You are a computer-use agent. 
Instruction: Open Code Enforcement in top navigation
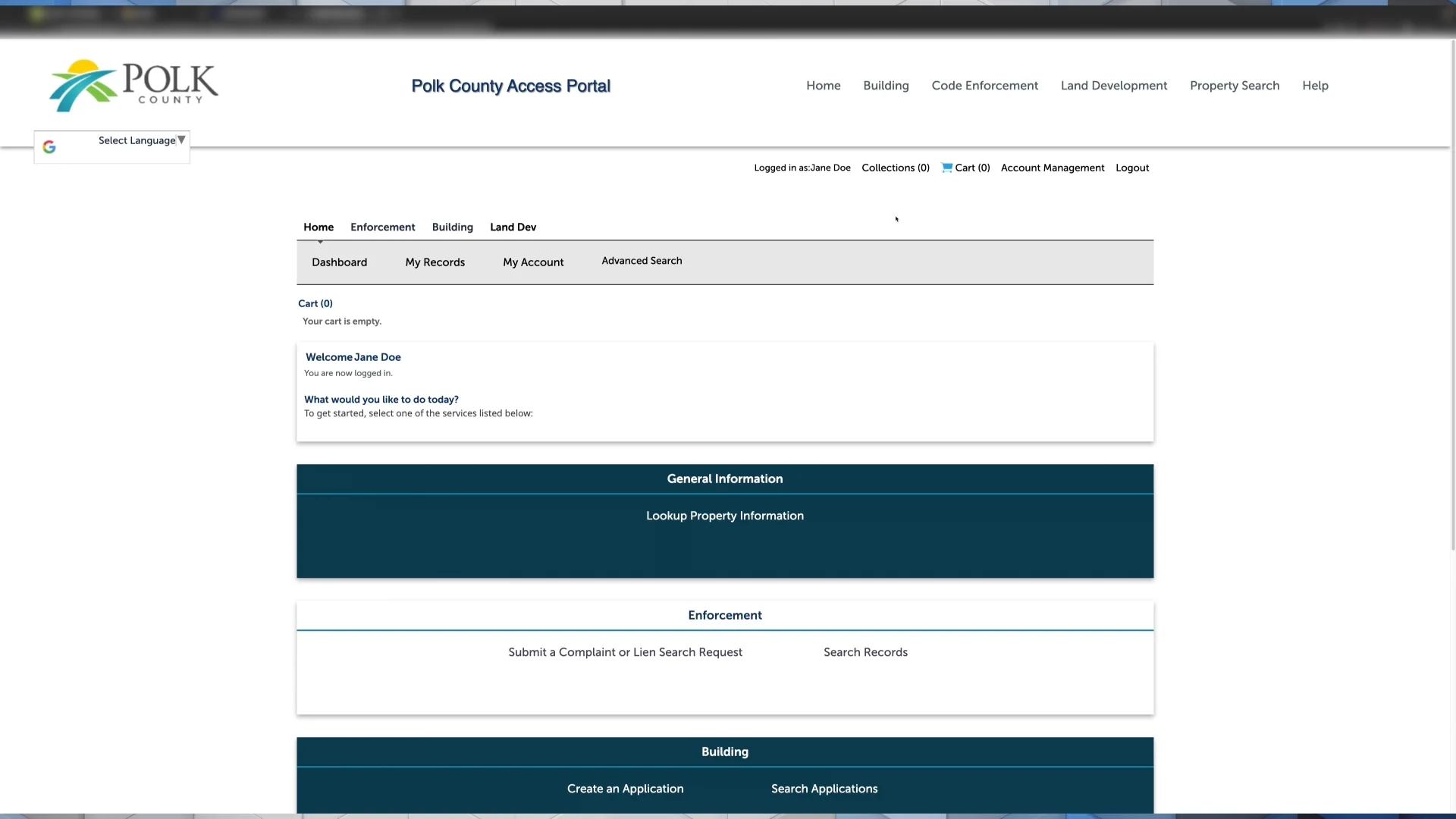click(x=984, y=86)
